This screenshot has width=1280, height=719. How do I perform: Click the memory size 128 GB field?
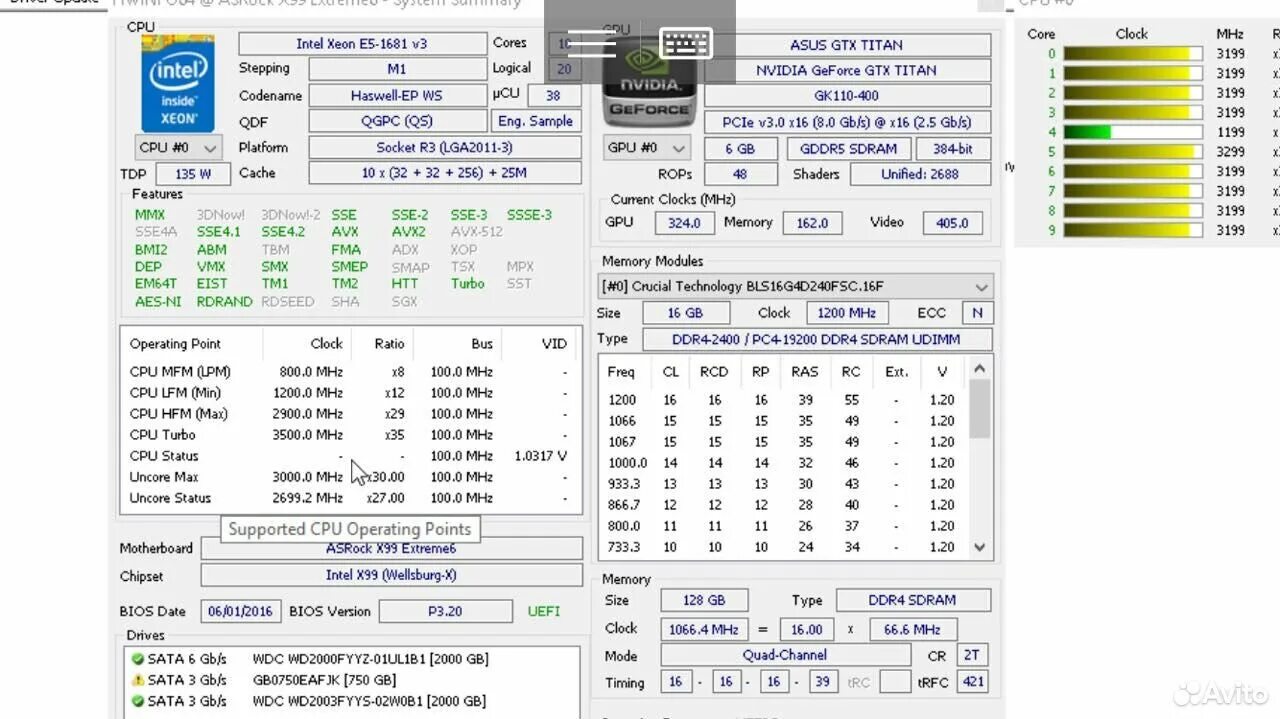click(x=704, y=600)
